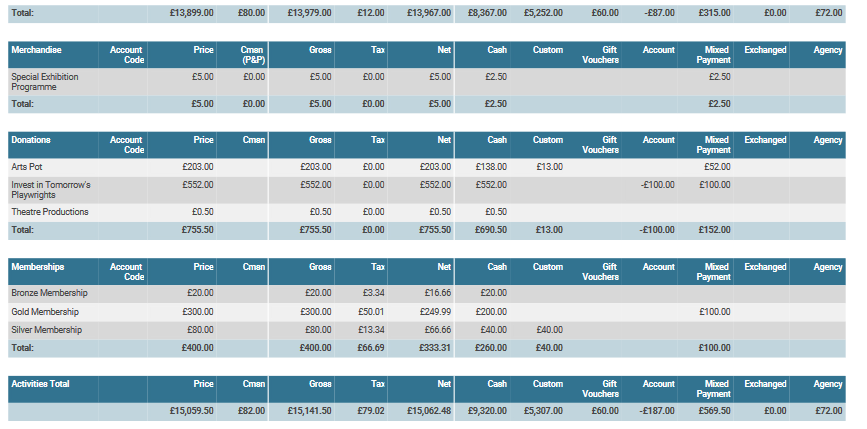Click the "Special Exhibition Programme" row label

(45, 82)
